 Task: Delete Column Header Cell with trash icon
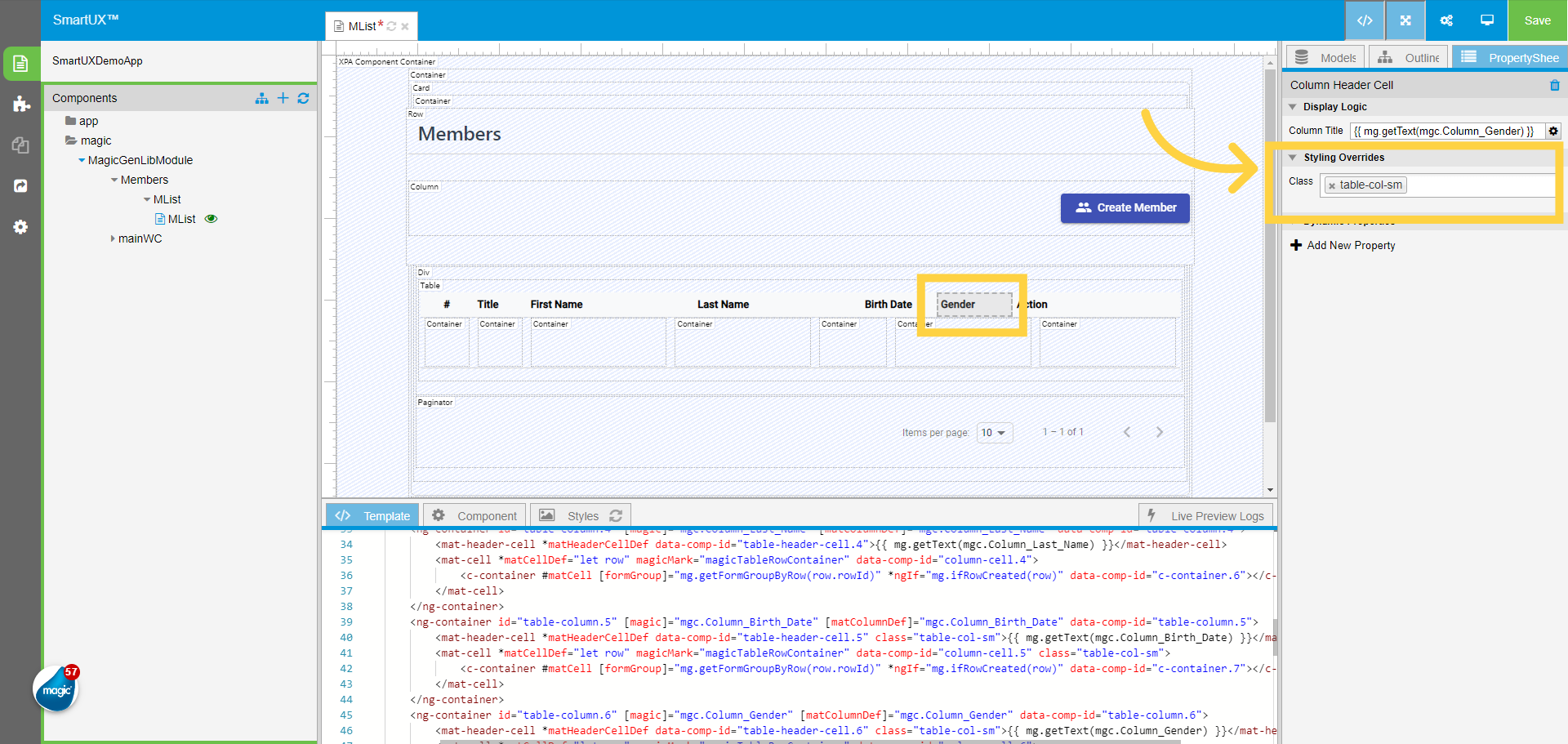(1554, 85)
